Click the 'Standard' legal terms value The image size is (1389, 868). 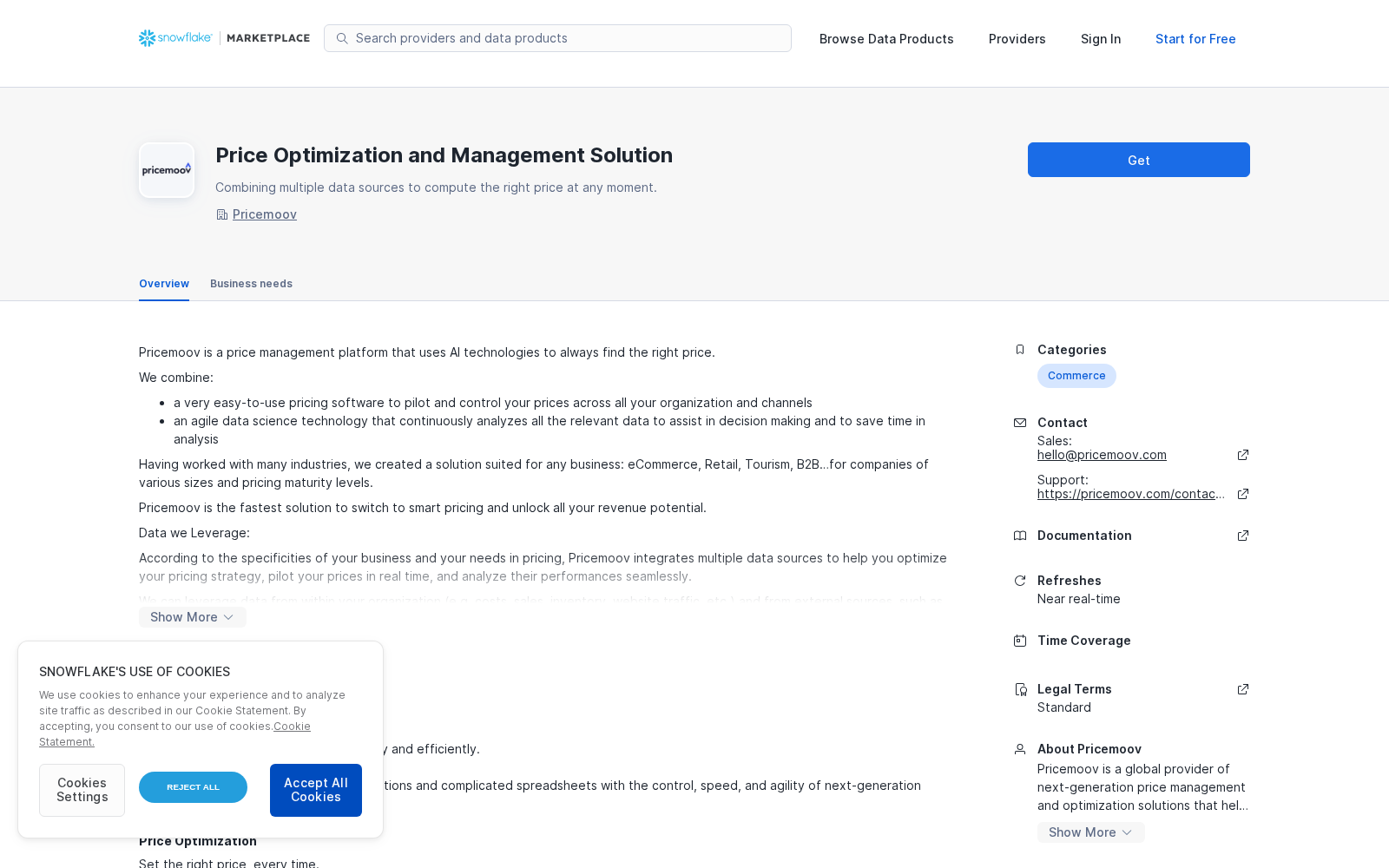click(1064, 707)
